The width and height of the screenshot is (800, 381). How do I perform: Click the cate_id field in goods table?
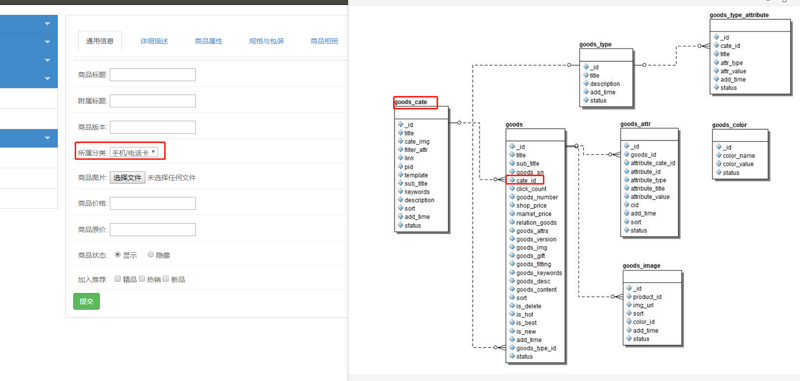click(526, 181)
